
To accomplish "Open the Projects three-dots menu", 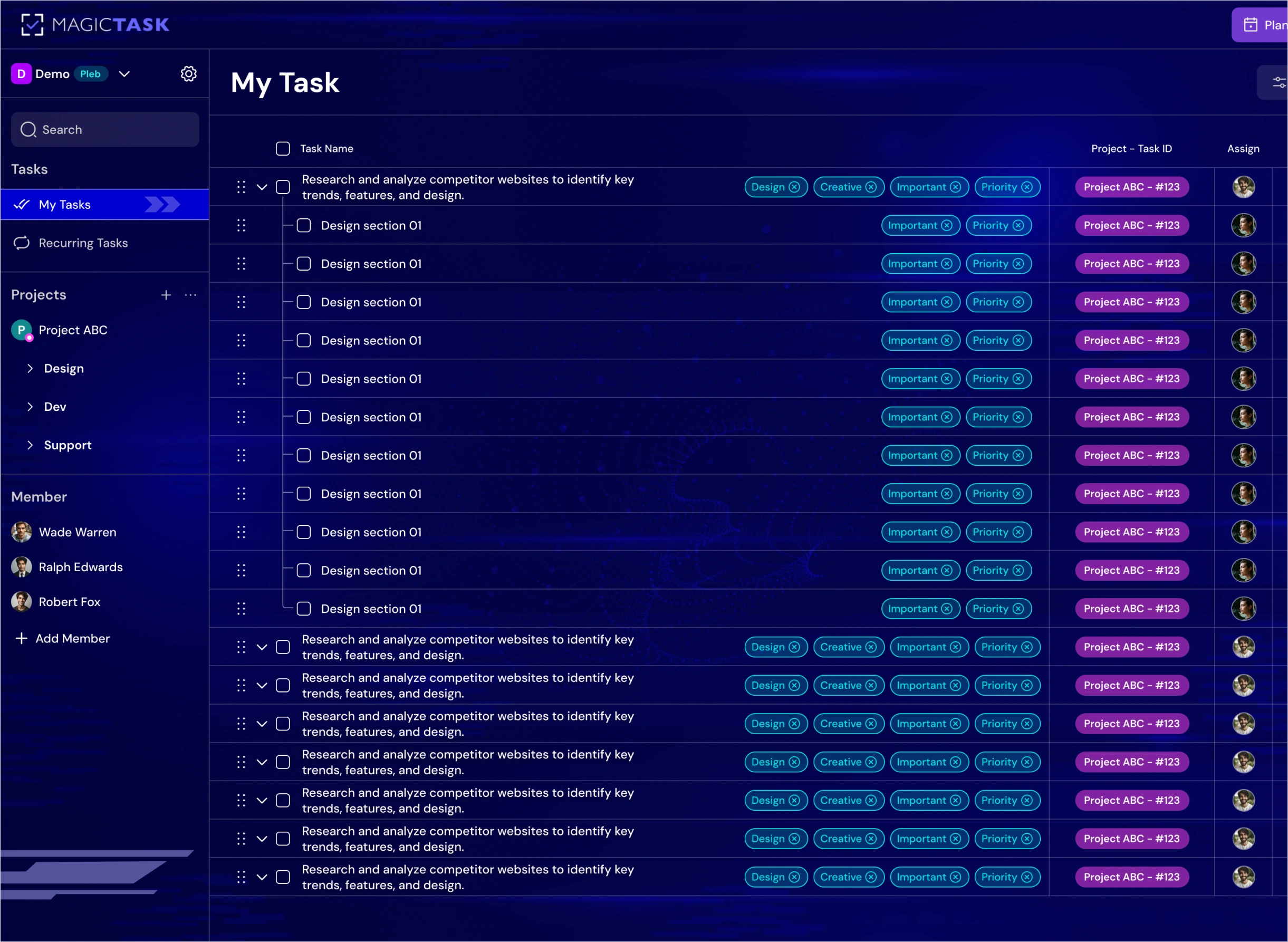I will 190,295.
